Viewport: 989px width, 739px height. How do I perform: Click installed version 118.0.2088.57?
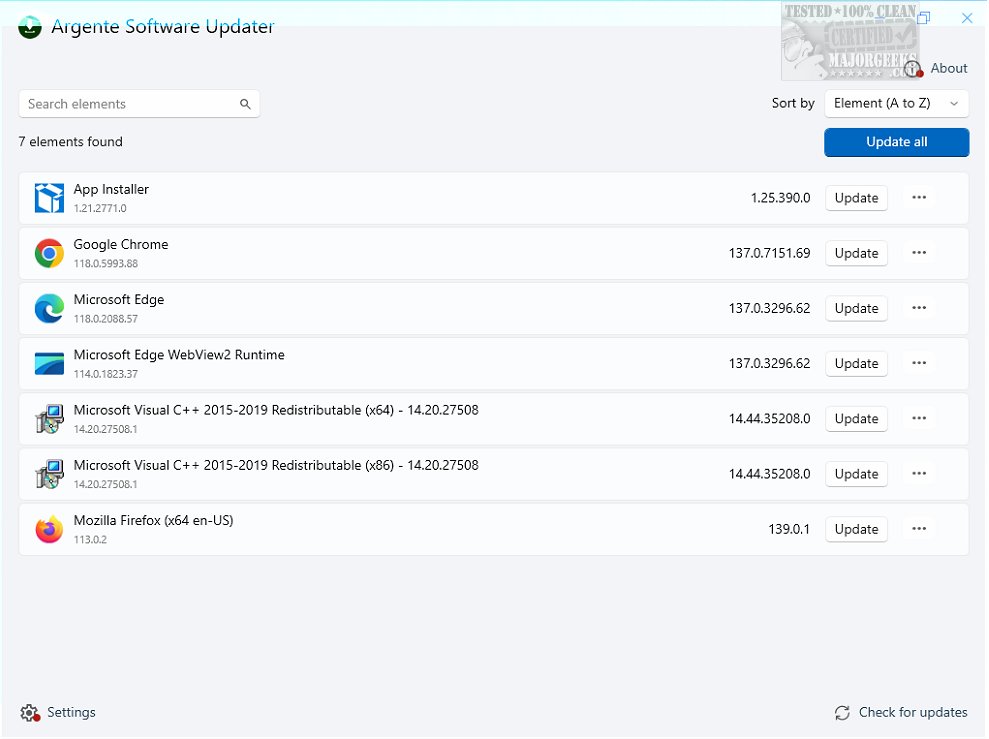pyautogui.click(x=105, y=319)
